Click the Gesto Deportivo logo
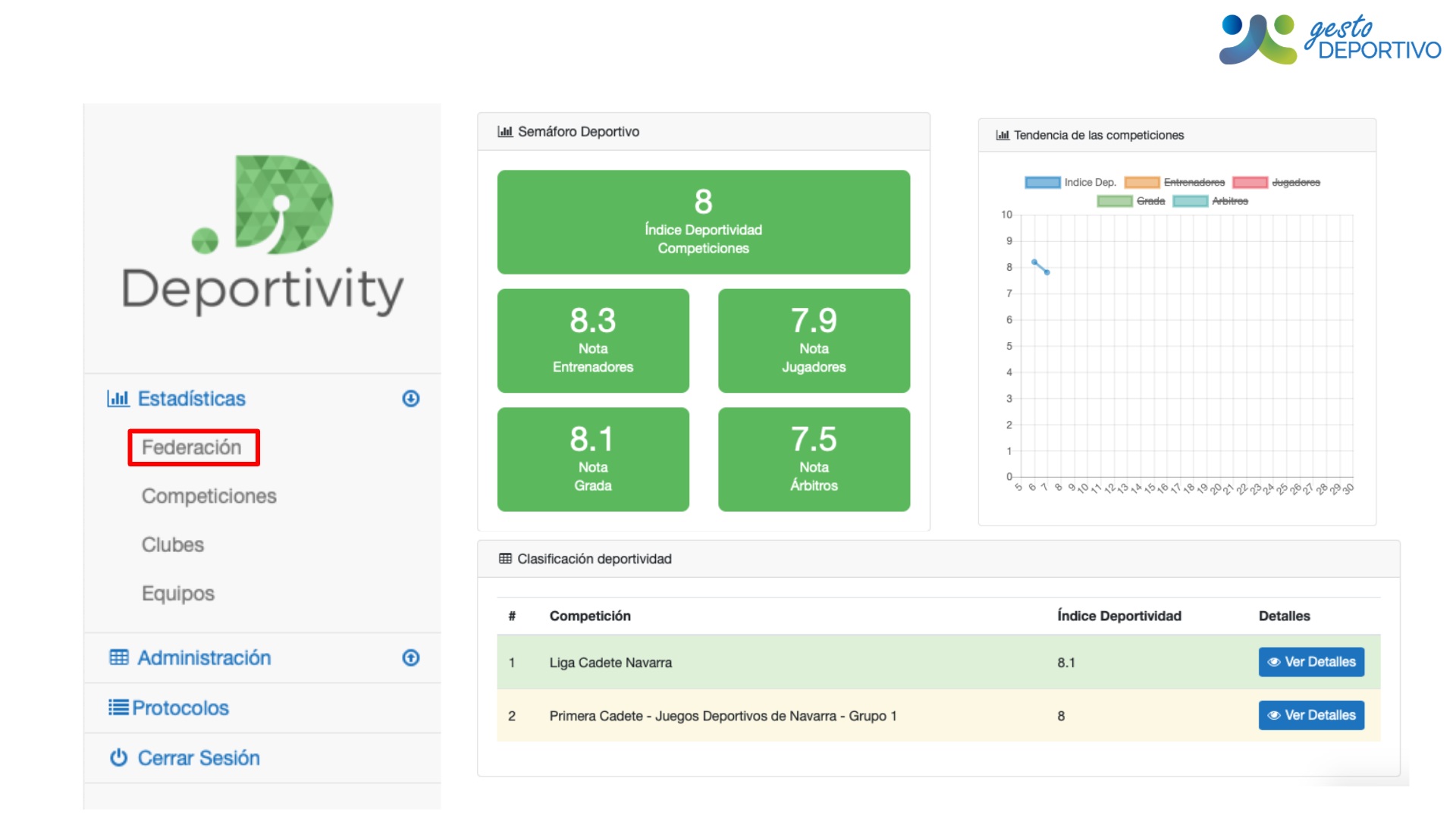 point(1330,39)
